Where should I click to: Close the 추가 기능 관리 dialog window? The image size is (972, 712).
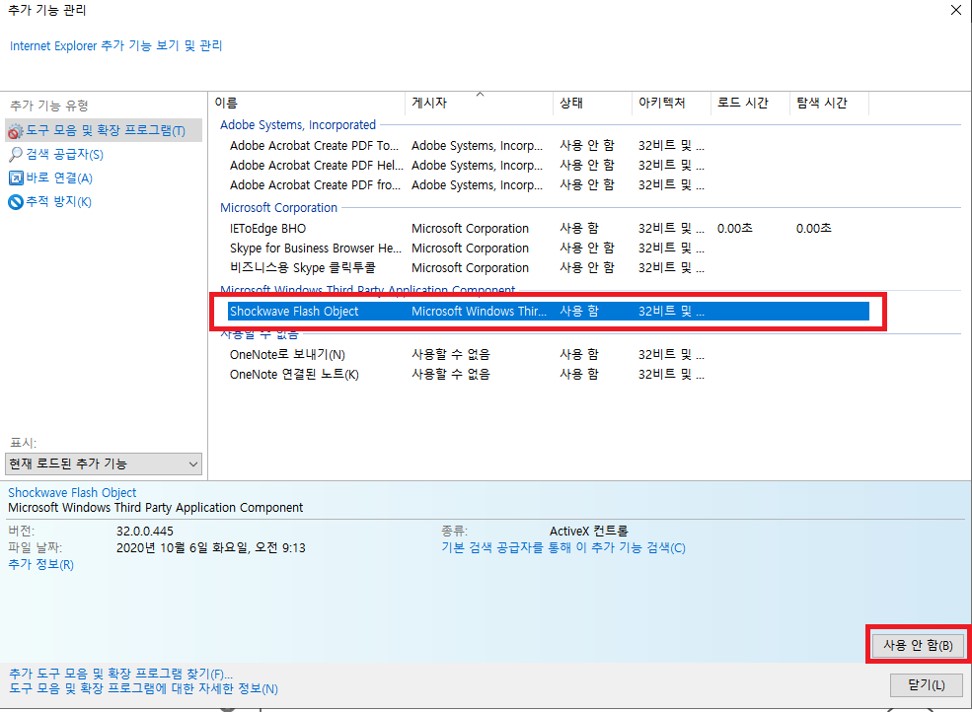956,11
